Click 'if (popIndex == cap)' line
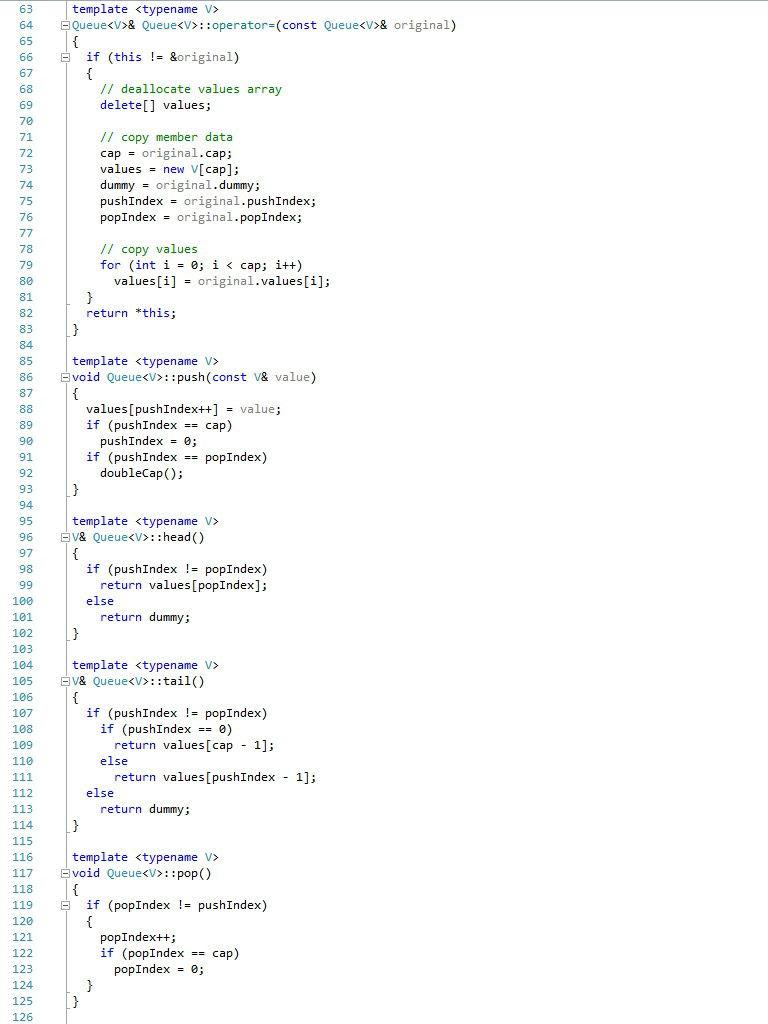Viewport: 768px width, 1024px height. (x=170, y=953)
